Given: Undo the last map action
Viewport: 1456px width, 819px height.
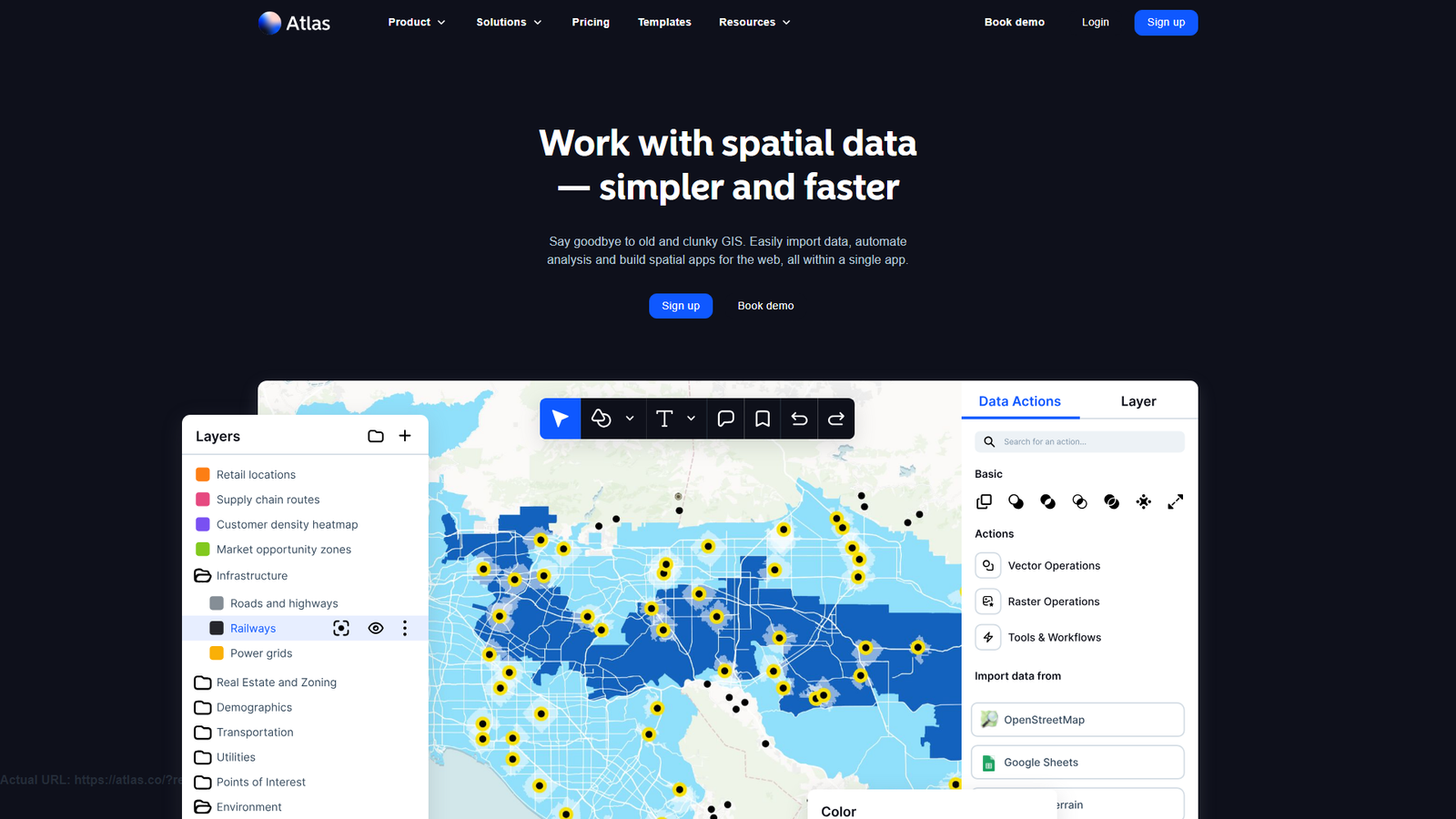Looking at the screenshot, I should coord(798,419).
